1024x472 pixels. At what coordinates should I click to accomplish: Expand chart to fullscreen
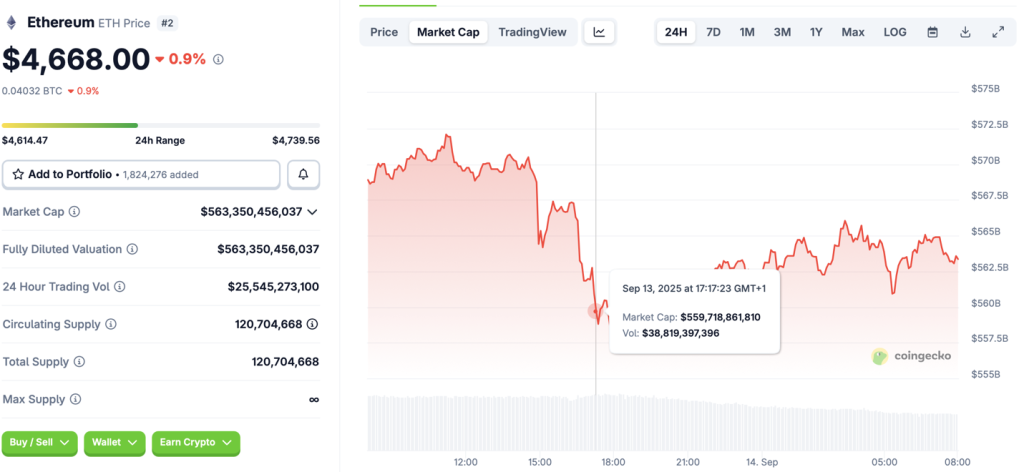pyautogui.click(x=997, y=32)
